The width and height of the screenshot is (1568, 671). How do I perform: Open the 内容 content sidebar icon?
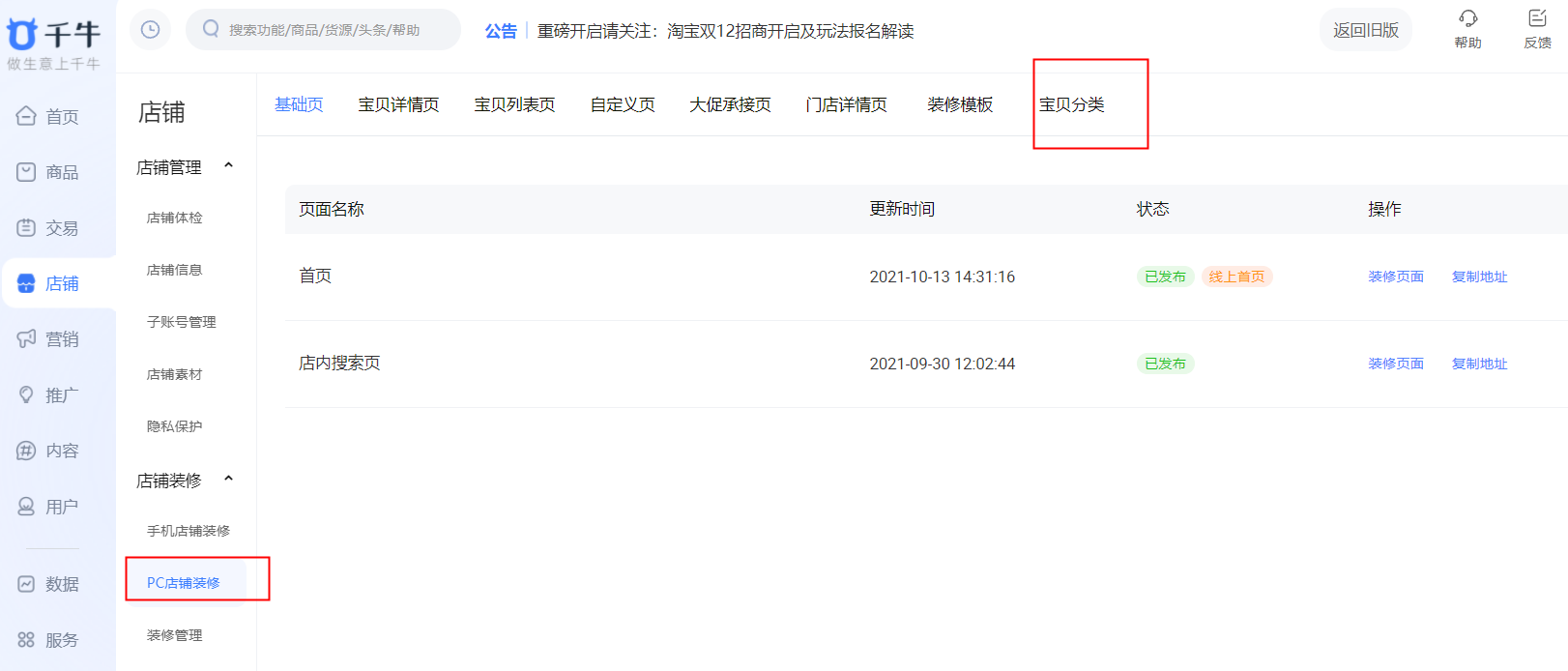pyautogui.click(x=26, y=451)
